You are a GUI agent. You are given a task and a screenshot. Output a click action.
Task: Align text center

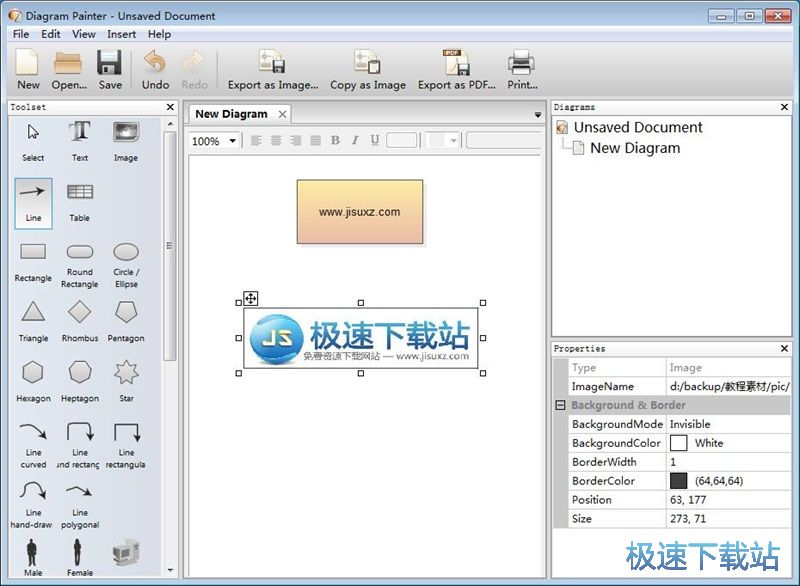tap(276, 140)
